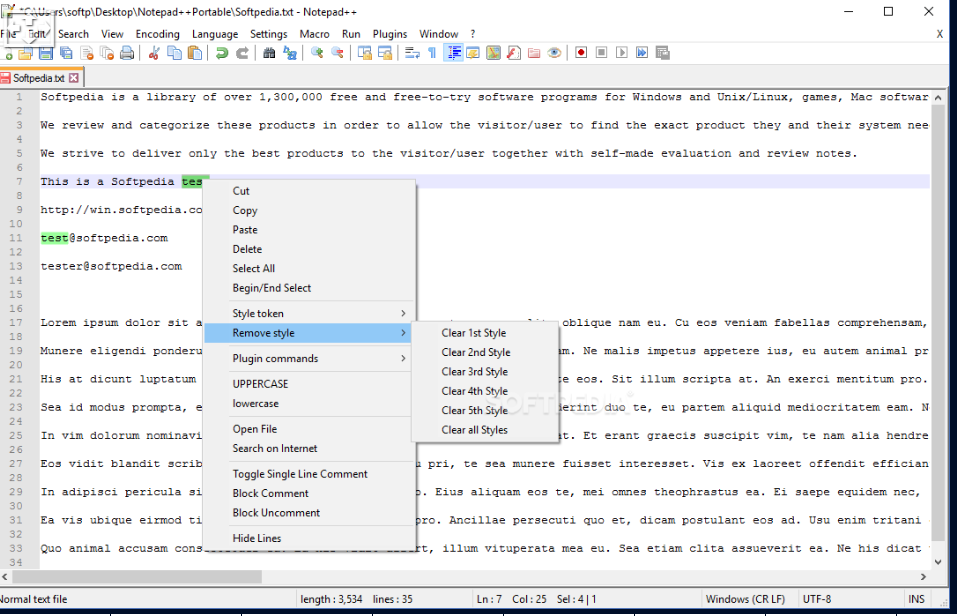Start macro recording with red dot icon
Image resolution: width=957 pixels, height=616 pixels.
click(581, 53)
